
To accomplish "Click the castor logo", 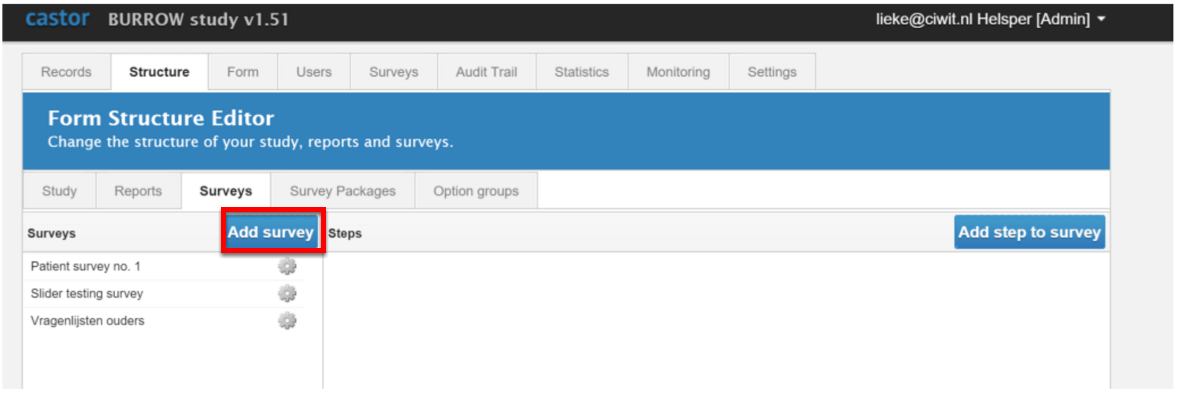I will 57,20.
